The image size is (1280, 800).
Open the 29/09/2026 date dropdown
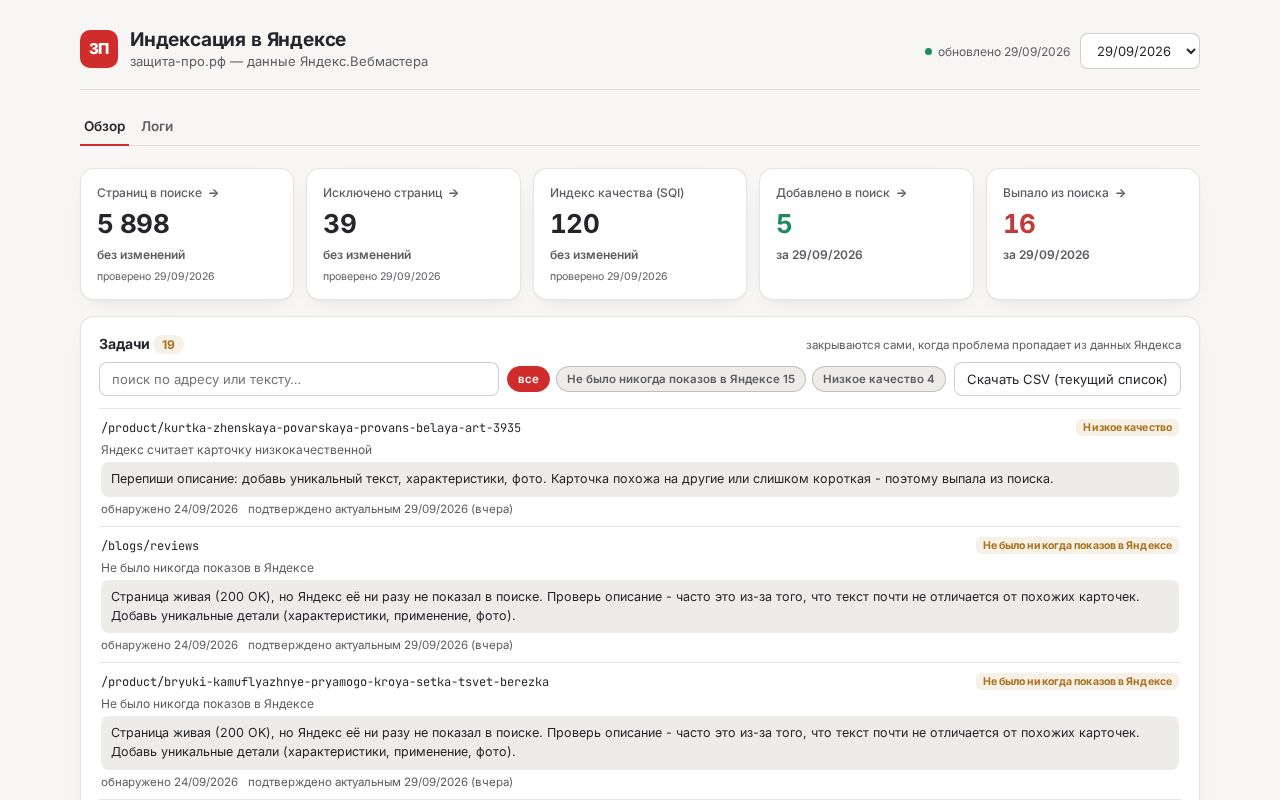pos(1139,51)
